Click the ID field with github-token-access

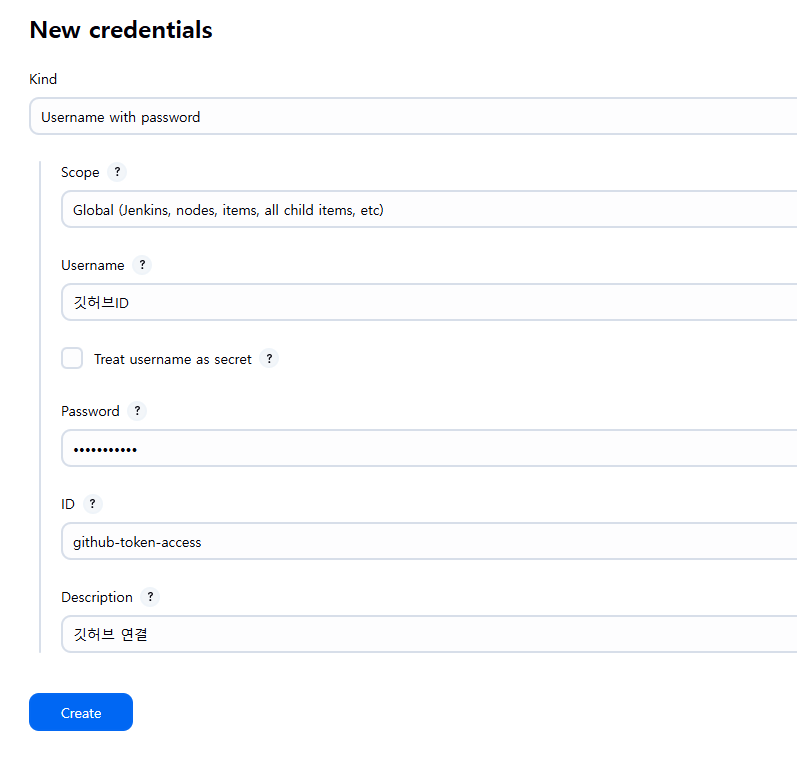tap(430, 542)
